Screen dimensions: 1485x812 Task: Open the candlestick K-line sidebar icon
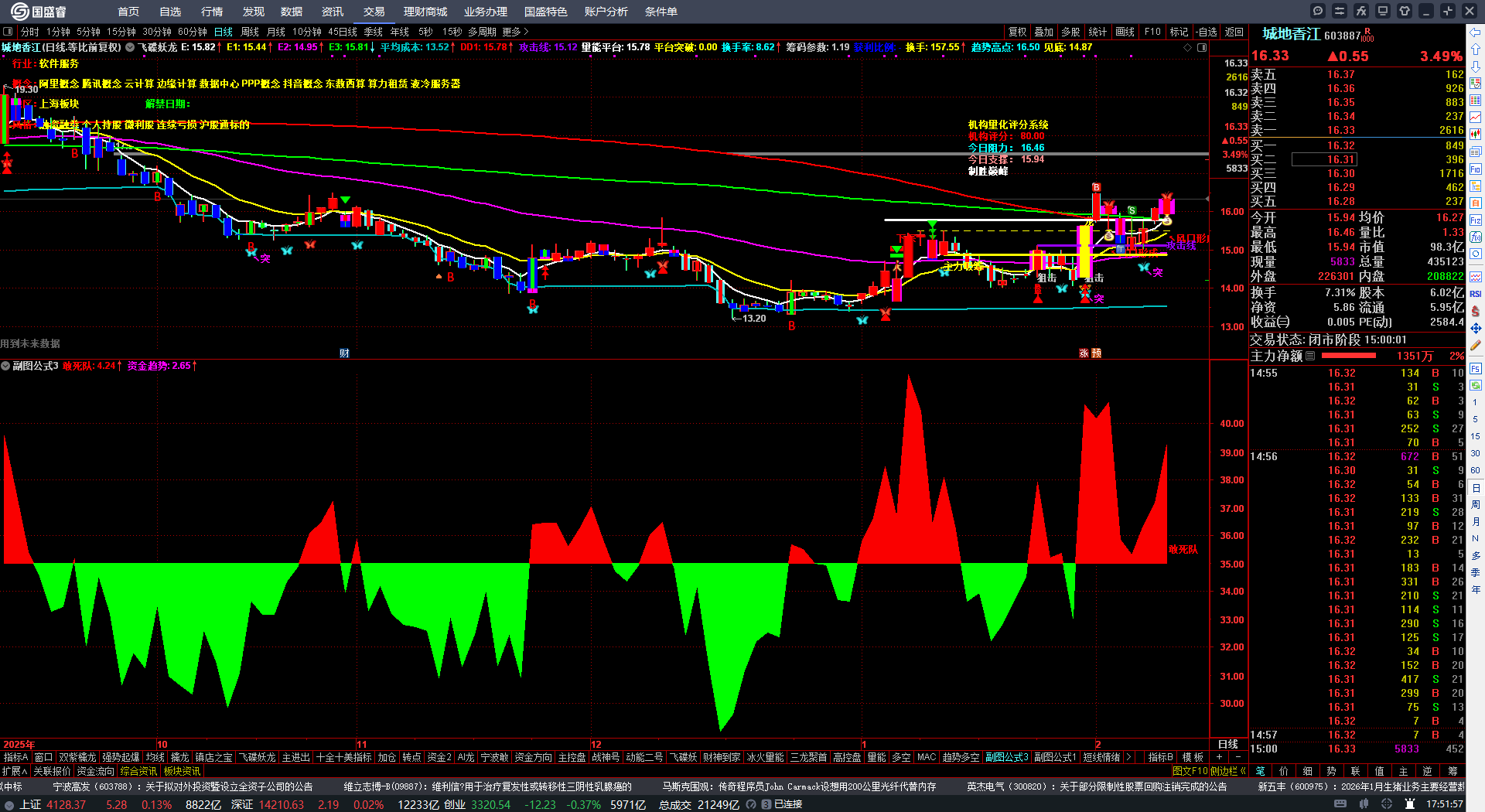tap(1476, 135)
